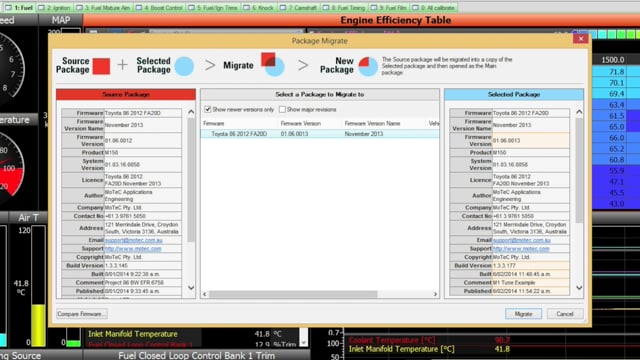
Task: Click right arrow of package list horizontal scrollbar
Action: (435, 294)
